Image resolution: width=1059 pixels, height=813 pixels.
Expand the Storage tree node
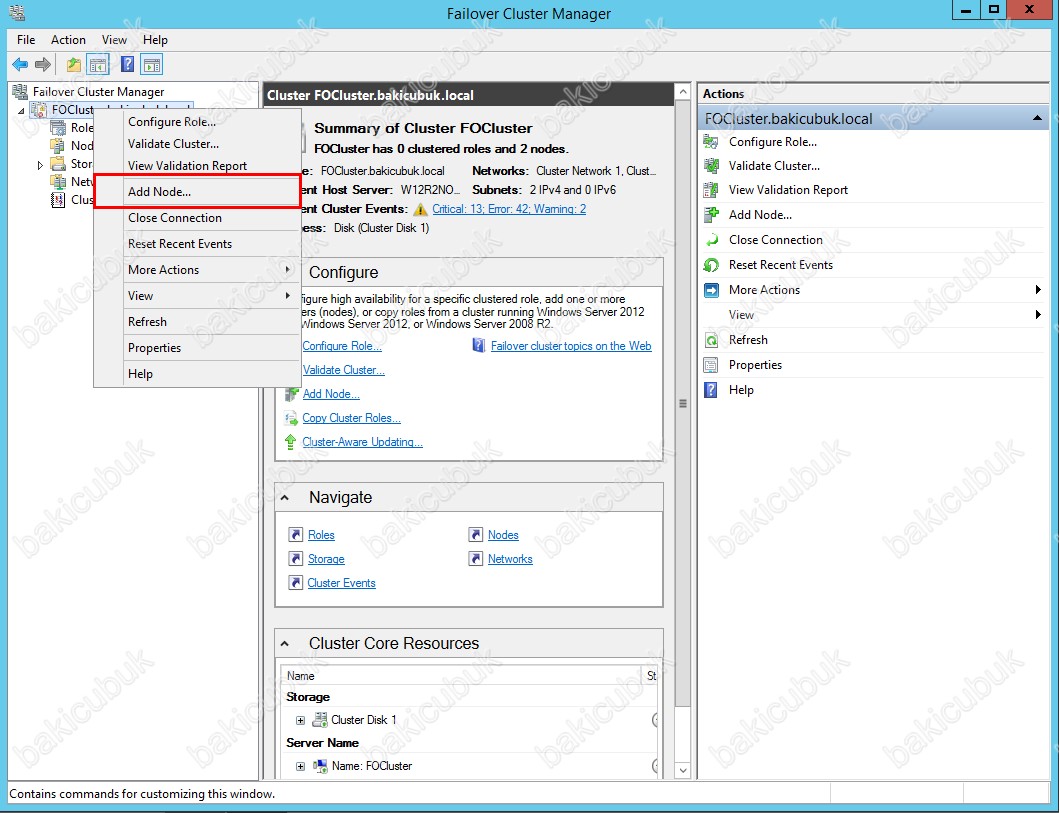[40, 164]
